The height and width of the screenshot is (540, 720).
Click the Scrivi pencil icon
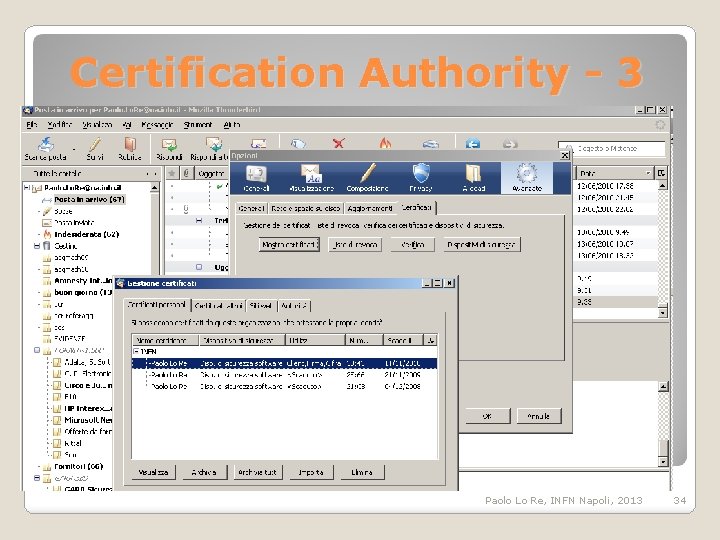[95, 144]
